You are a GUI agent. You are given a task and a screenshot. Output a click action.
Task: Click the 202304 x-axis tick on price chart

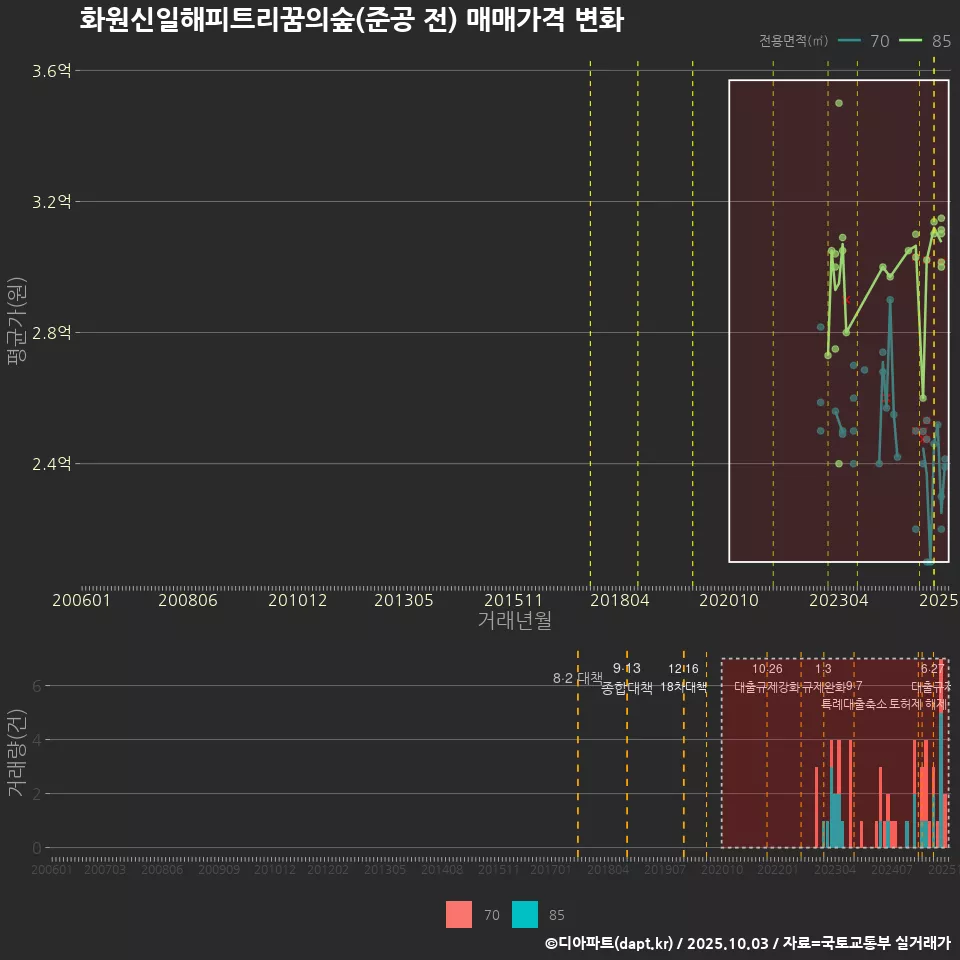point(837,600)
